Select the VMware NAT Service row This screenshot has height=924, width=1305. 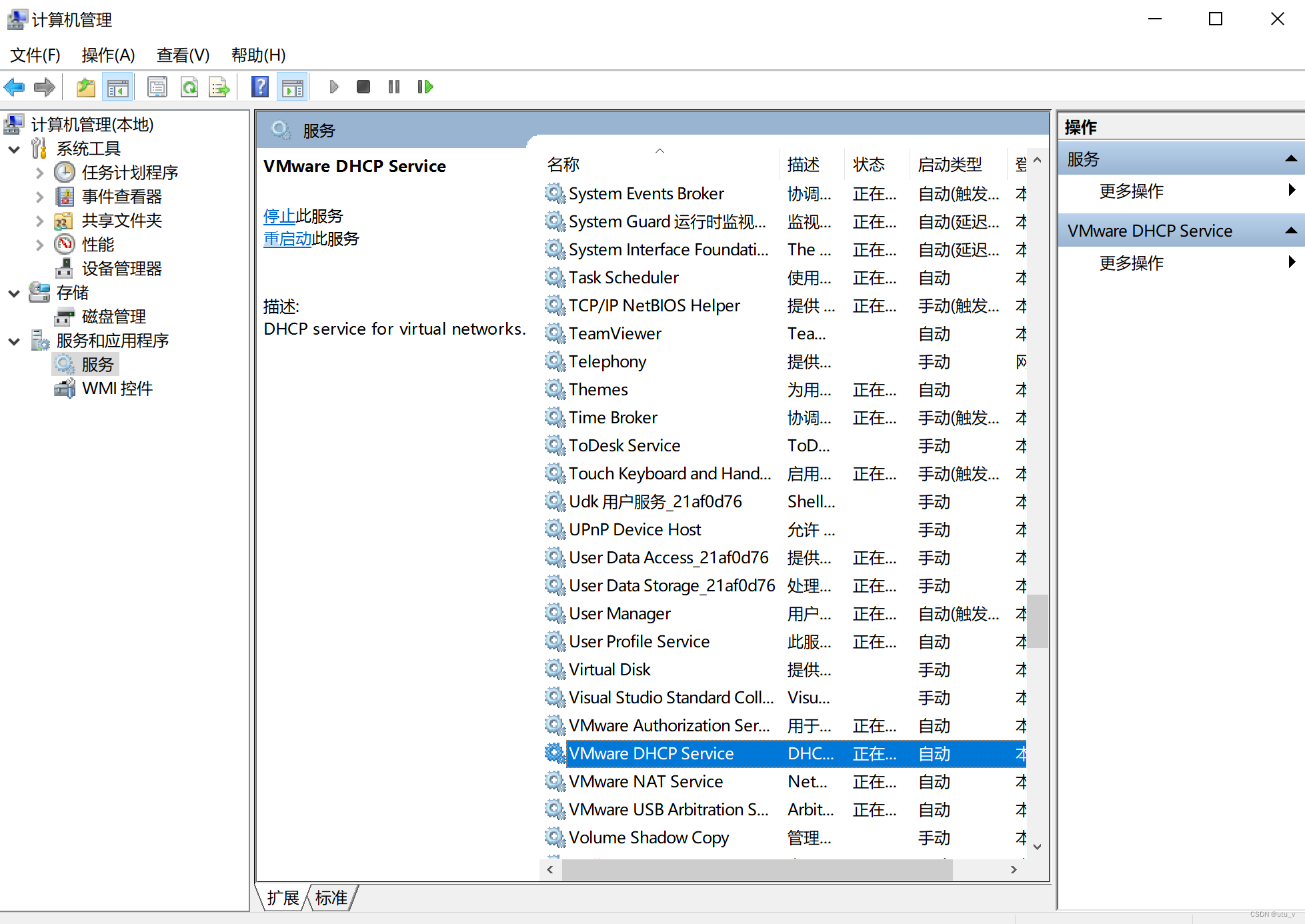(645, 781)
